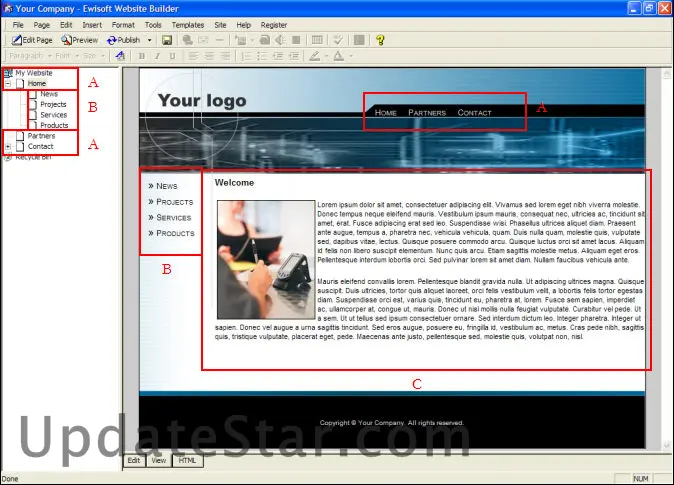Image resolution: width=674 pixels, height=485 pixels.
Task: Select the Services page in the tree
Action: point(54,115)
